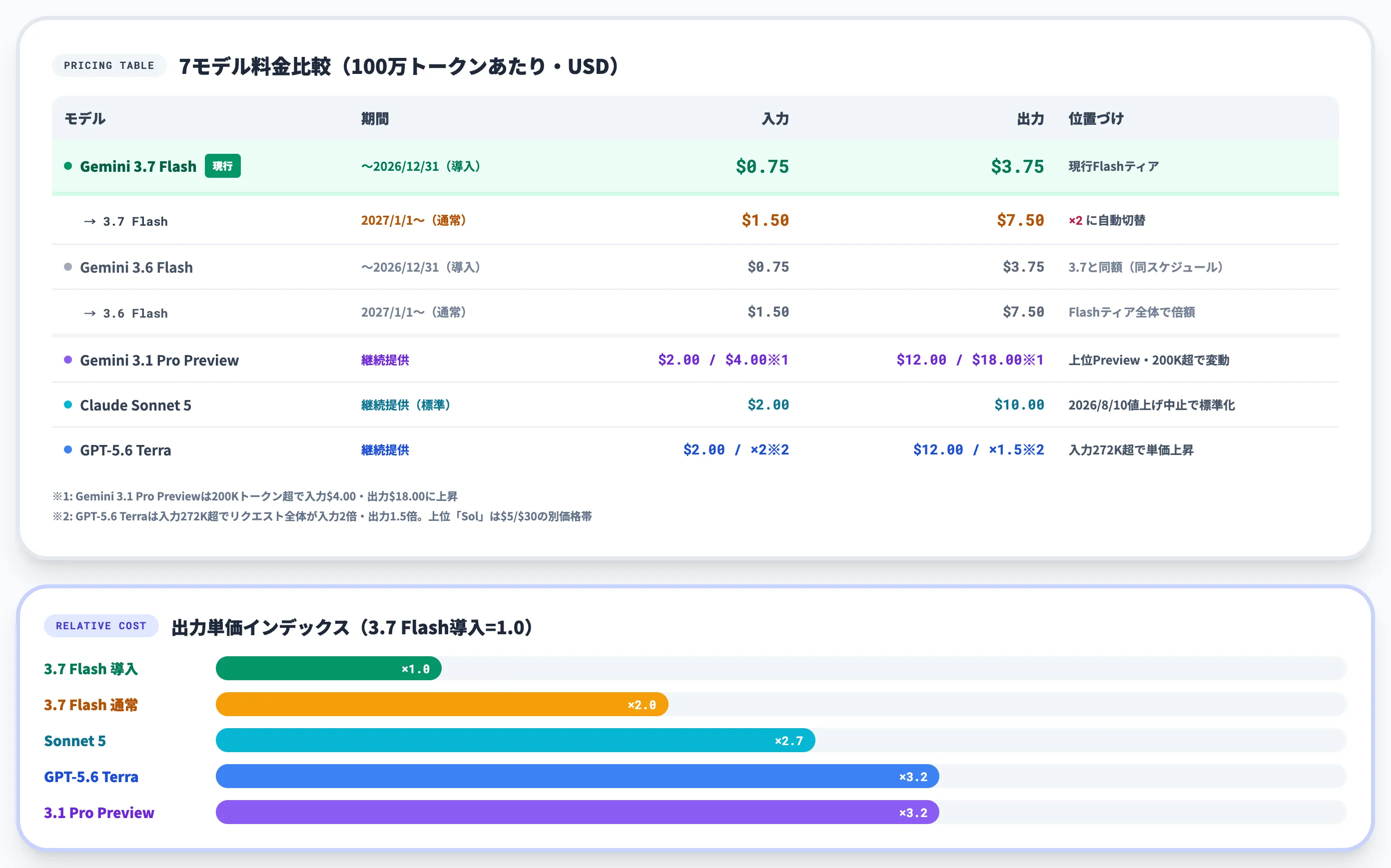The height and width of the screenshot is (868, 1391).
Task: Click the Claude Sonnet 5 $10.00 output price
Action: tap(1019, 405)
